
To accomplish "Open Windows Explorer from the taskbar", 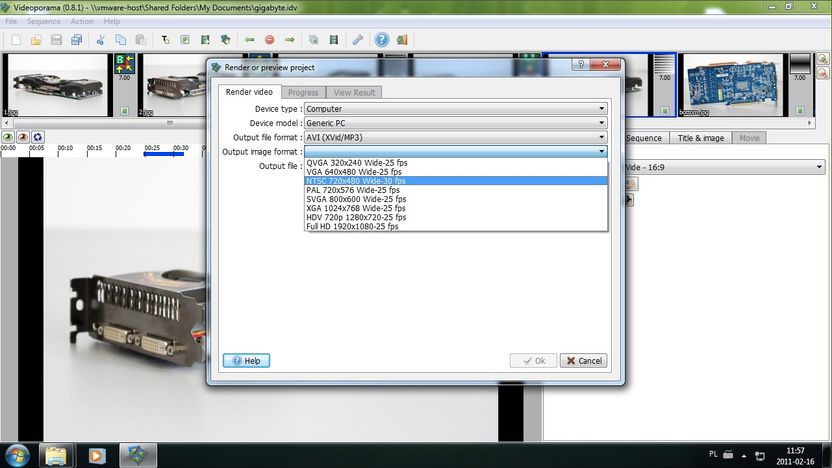I will [56, 456].
